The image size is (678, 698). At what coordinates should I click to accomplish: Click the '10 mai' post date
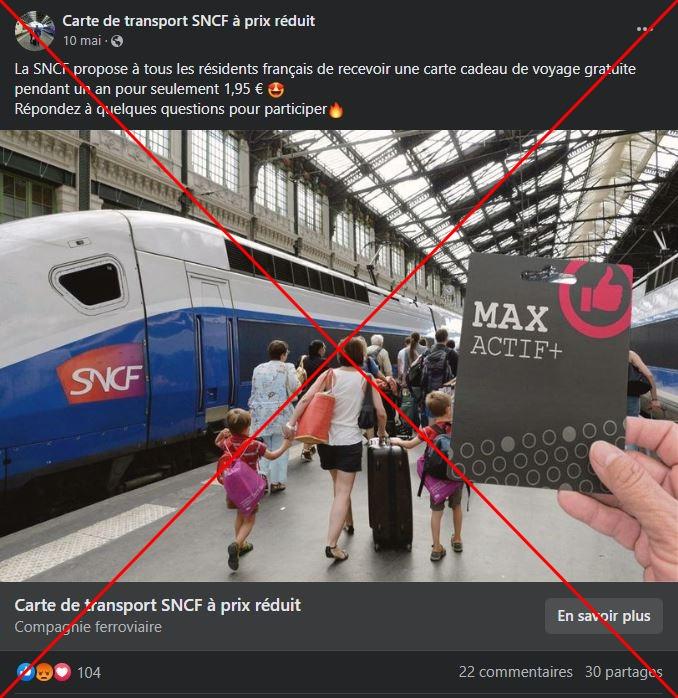82,41
